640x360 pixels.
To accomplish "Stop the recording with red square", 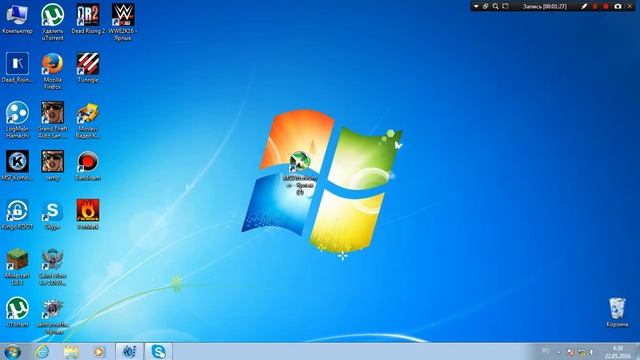I will pos(606,7).
